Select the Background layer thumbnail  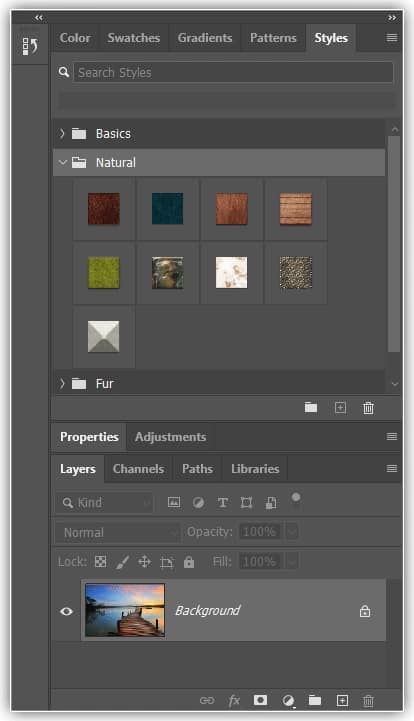125,611
